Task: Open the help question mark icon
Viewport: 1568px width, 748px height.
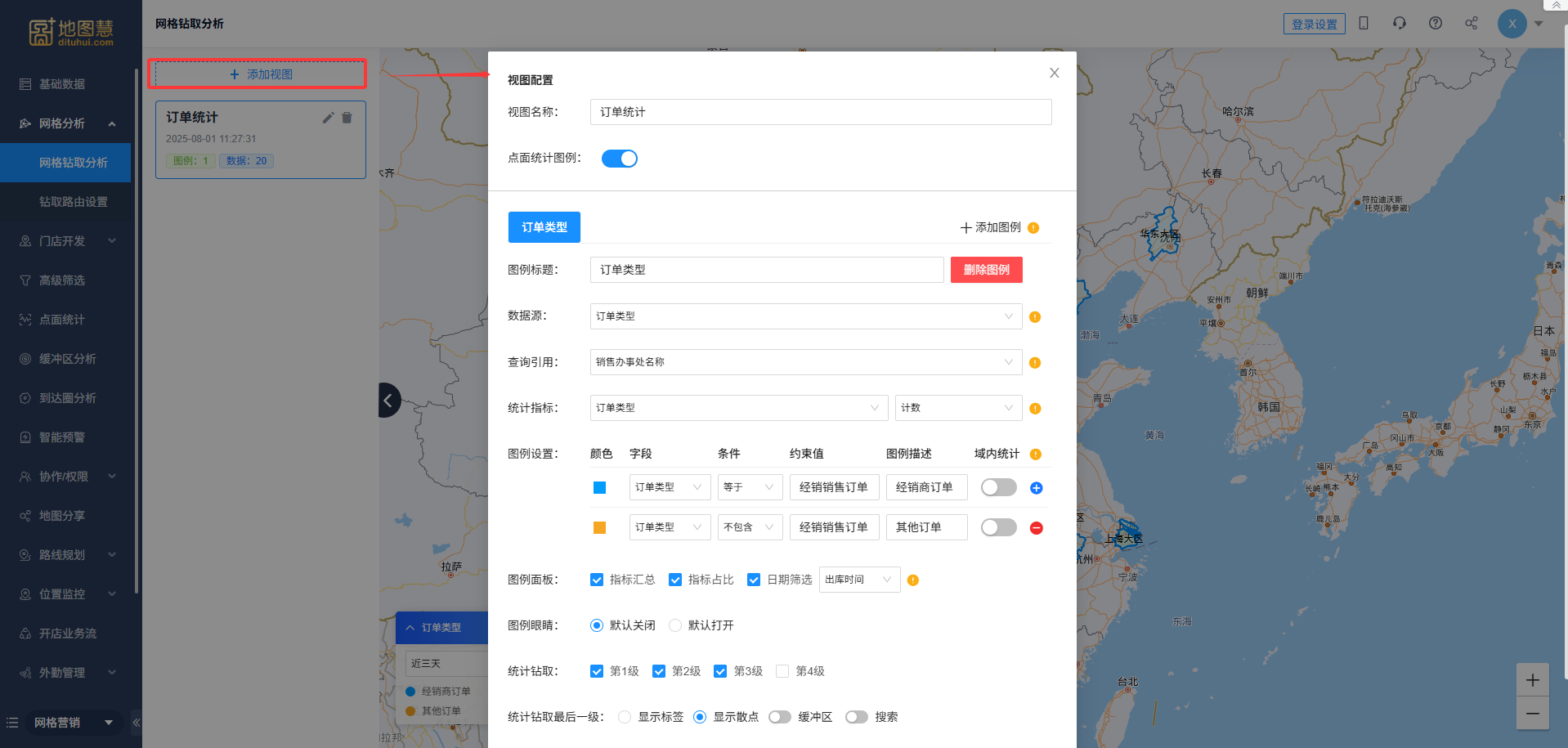Action: pos(1435,24)
